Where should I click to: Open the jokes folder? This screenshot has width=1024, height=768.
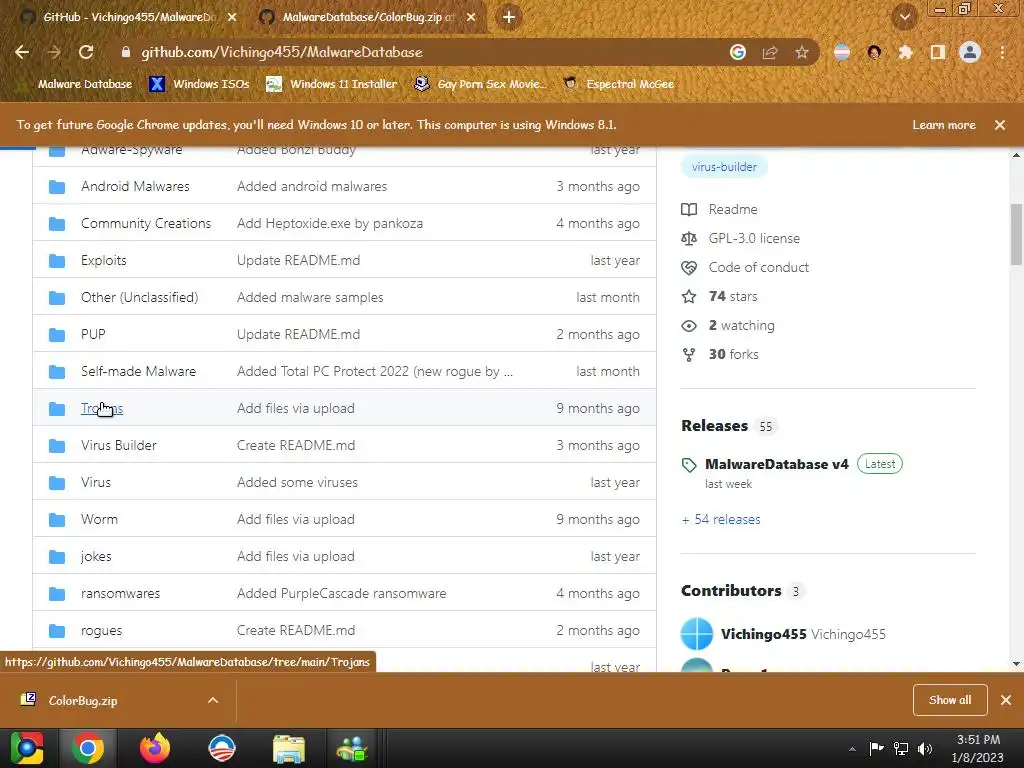pyautogui.click(x=96, y=557)
